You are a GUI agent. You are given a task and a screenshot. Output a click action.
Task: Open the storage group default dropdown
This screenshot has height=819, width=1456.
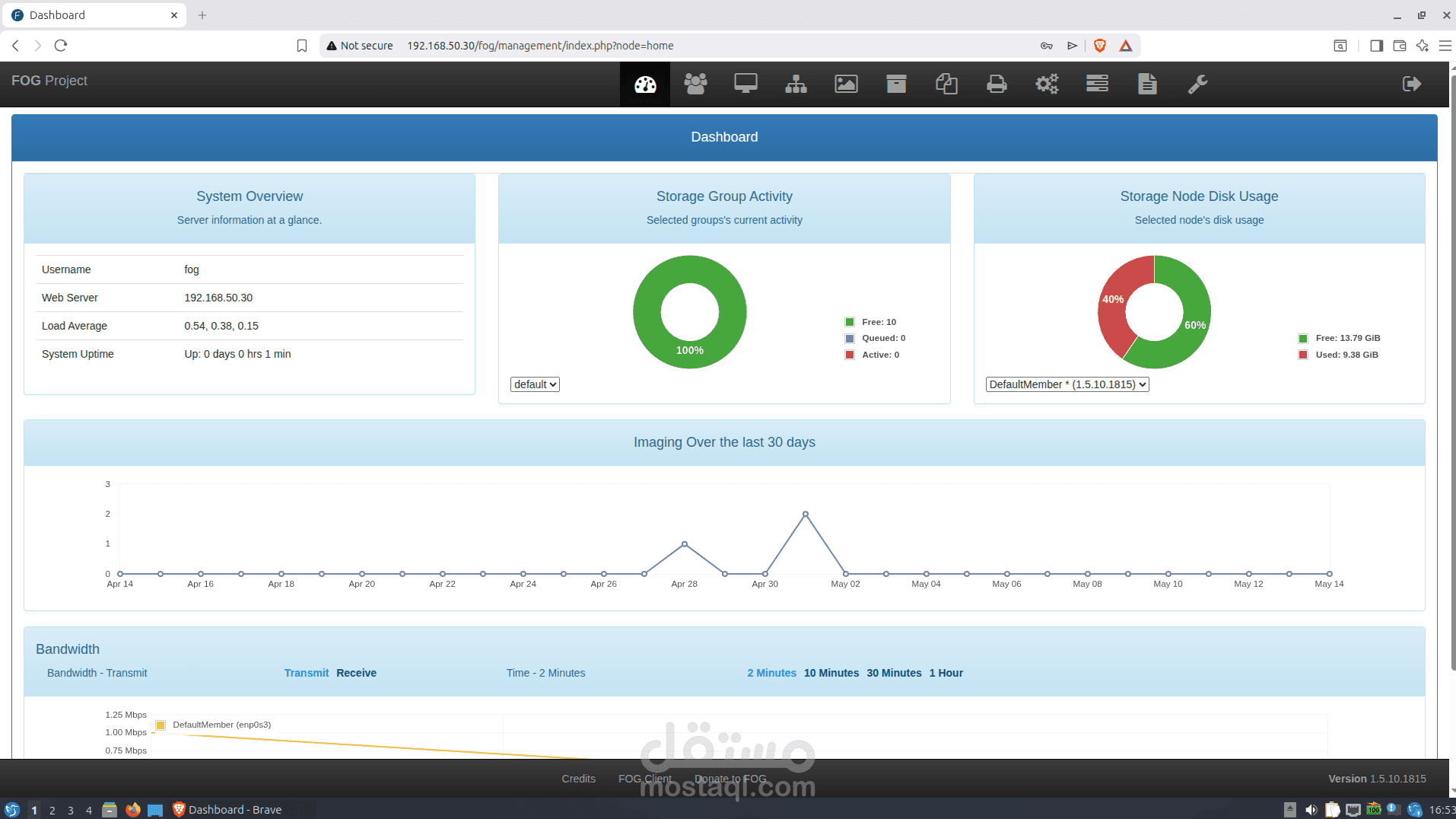tap(535, 384)
